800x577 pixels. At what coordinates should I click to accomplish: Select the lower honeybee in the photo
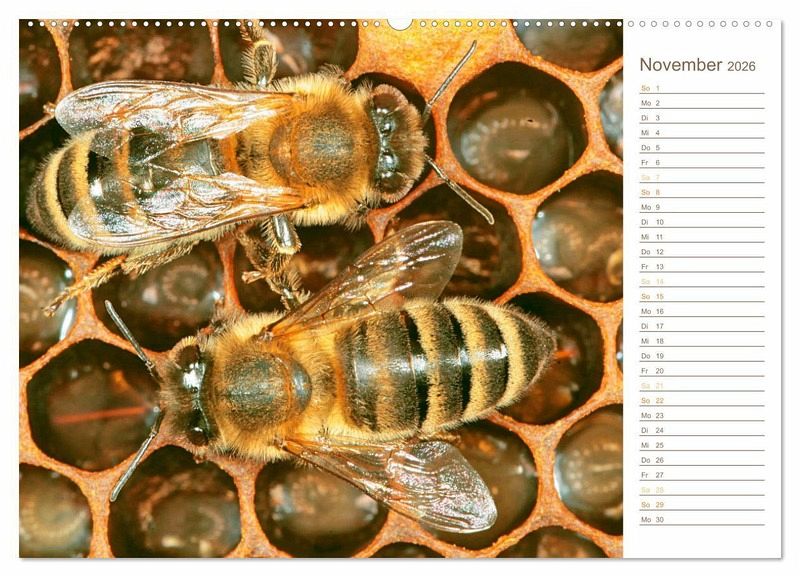click(x=340, y=385)
